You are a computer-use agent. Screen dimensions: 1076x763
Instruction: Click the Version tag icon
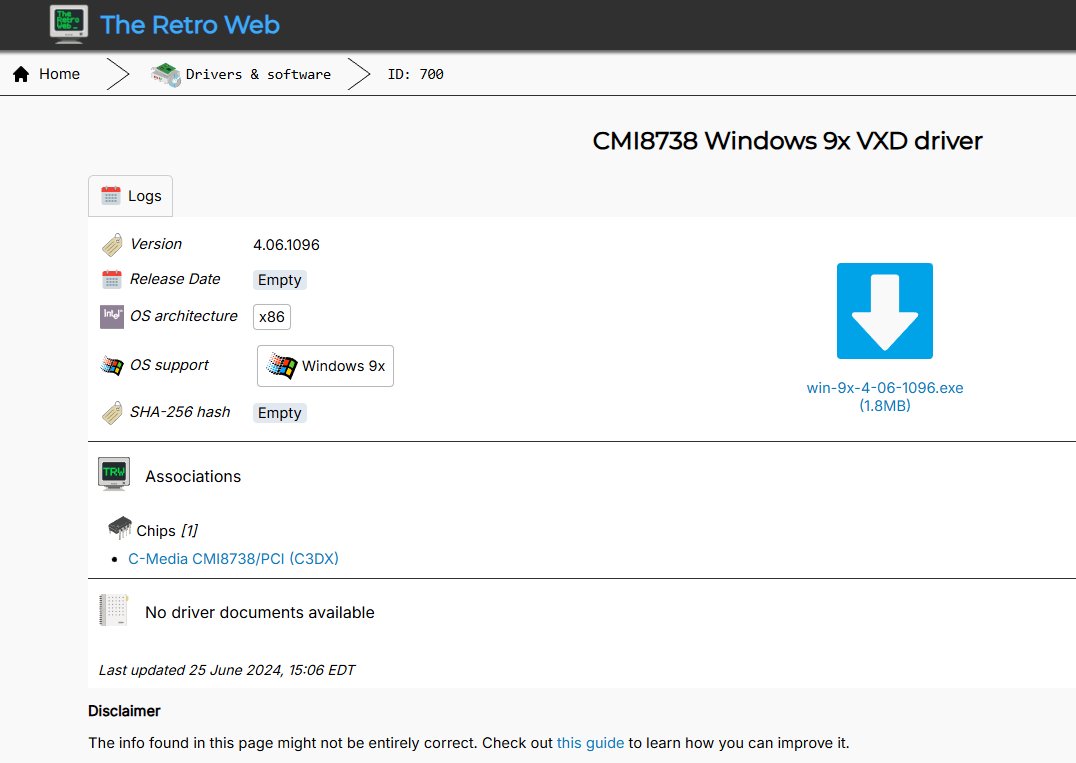112,244
